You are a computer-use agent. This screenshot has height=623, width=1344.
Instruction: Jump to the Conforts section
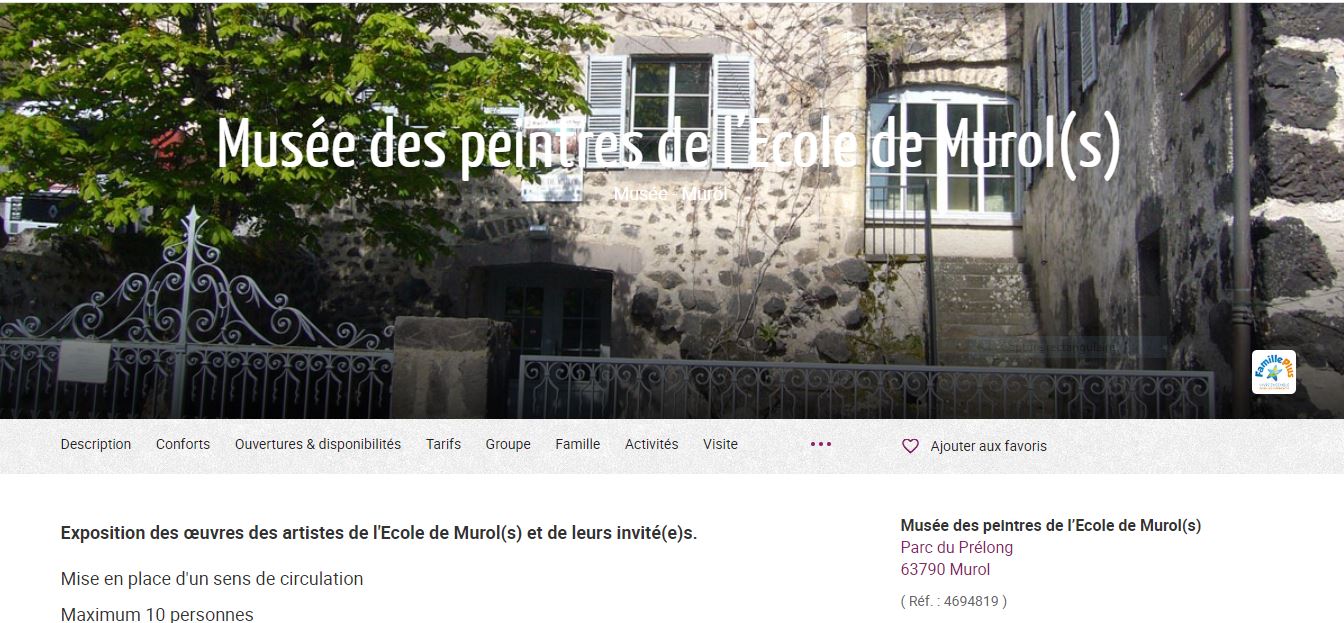(x=183, y=444)
